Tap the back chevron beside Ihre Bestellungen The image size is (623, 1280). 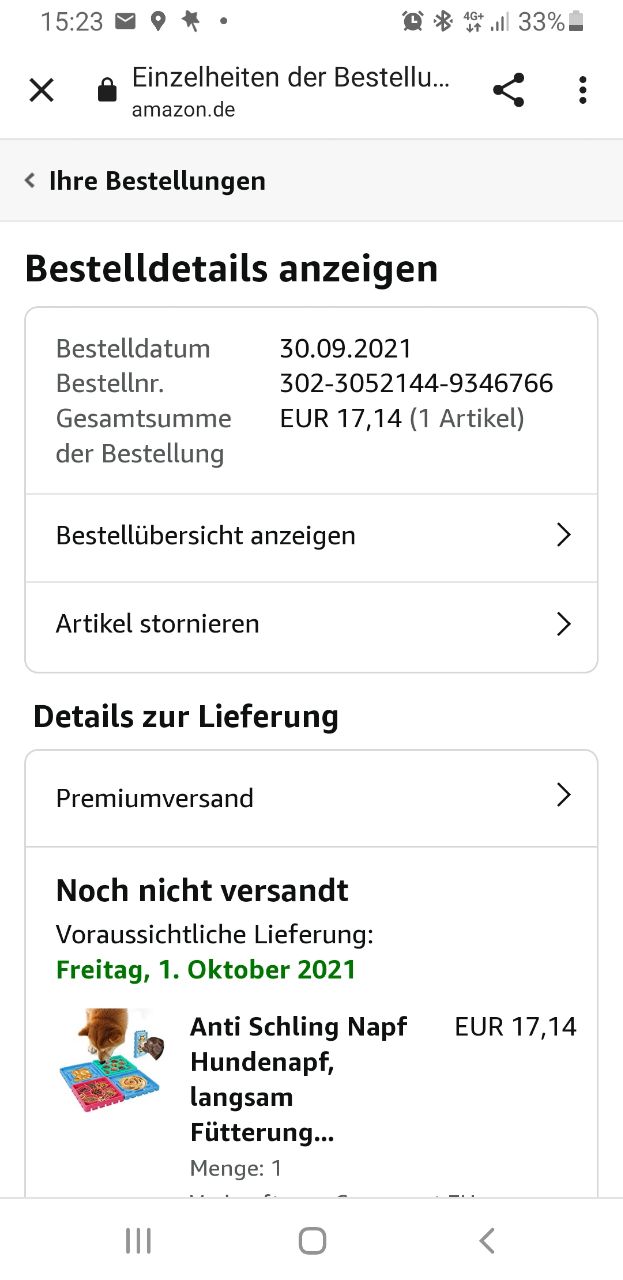click(30, 181)
